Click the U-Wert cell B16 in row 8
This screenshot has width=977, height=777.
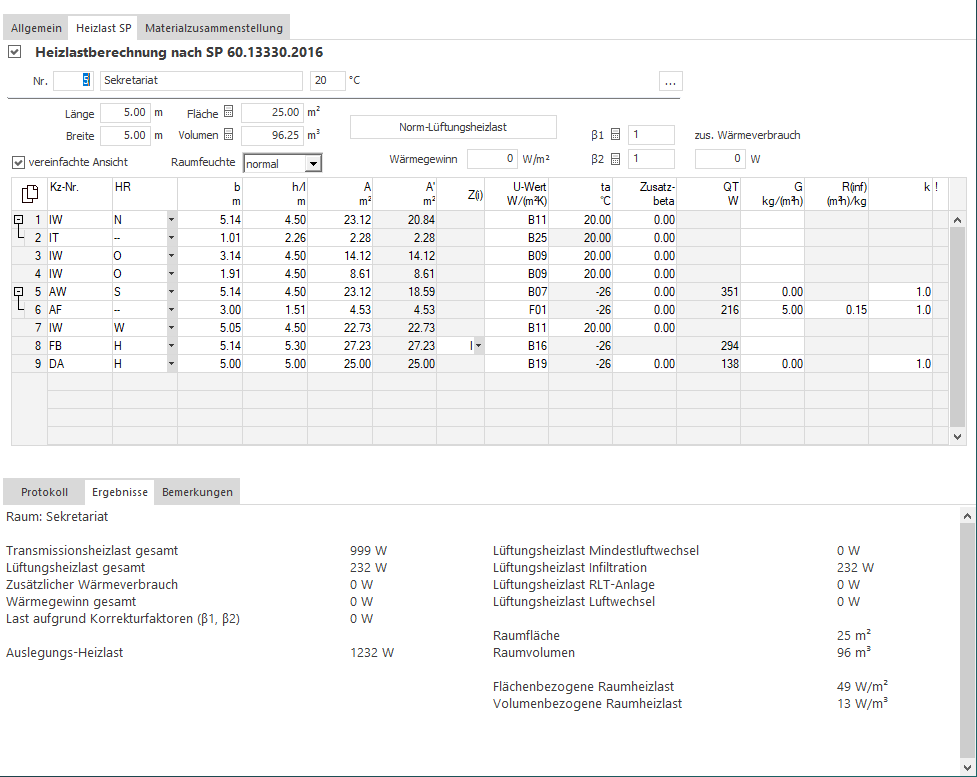(x=517, y=346)
